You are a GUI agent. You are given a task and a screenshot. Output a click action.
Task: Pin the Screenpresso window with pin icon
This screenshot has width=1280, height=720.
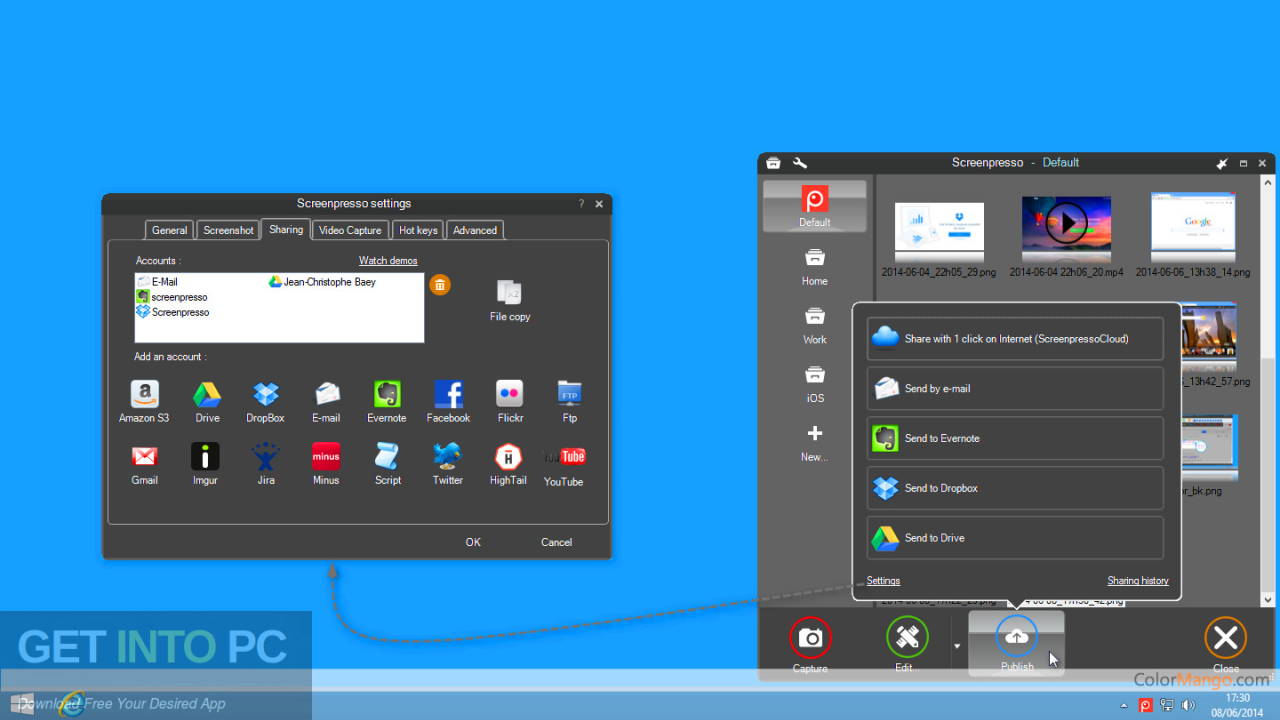[1221, 163]
